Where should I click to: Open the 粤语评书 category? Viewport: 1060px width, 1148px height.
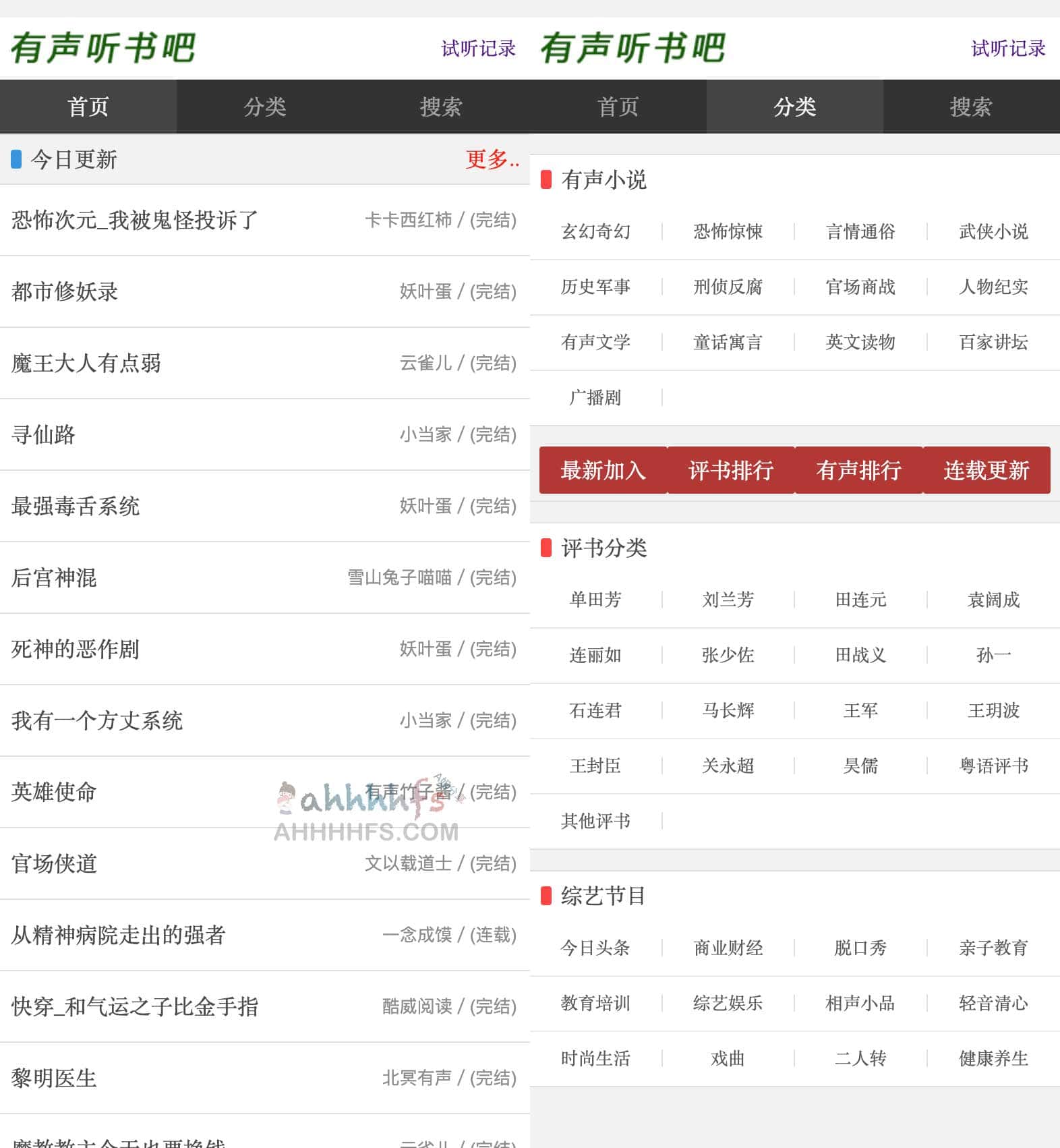[993, 766]
